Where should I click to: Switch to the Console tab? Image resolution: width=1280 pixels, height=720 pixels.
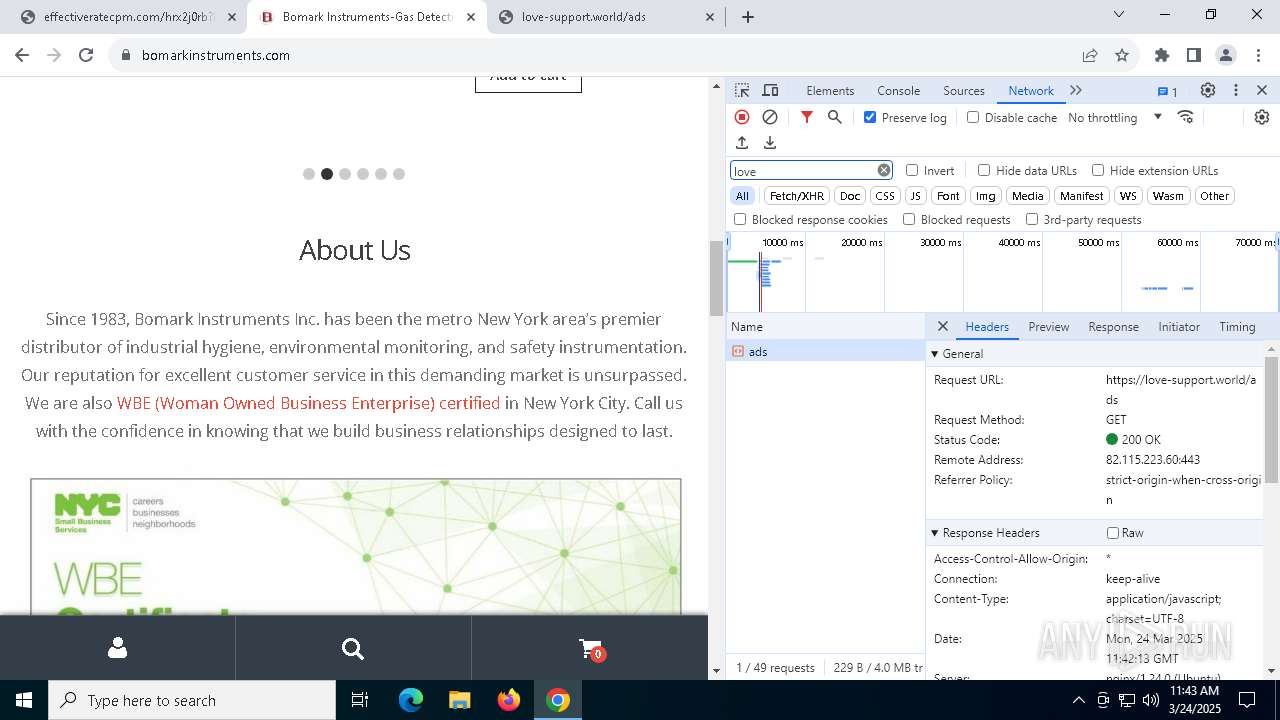(898, 90)
